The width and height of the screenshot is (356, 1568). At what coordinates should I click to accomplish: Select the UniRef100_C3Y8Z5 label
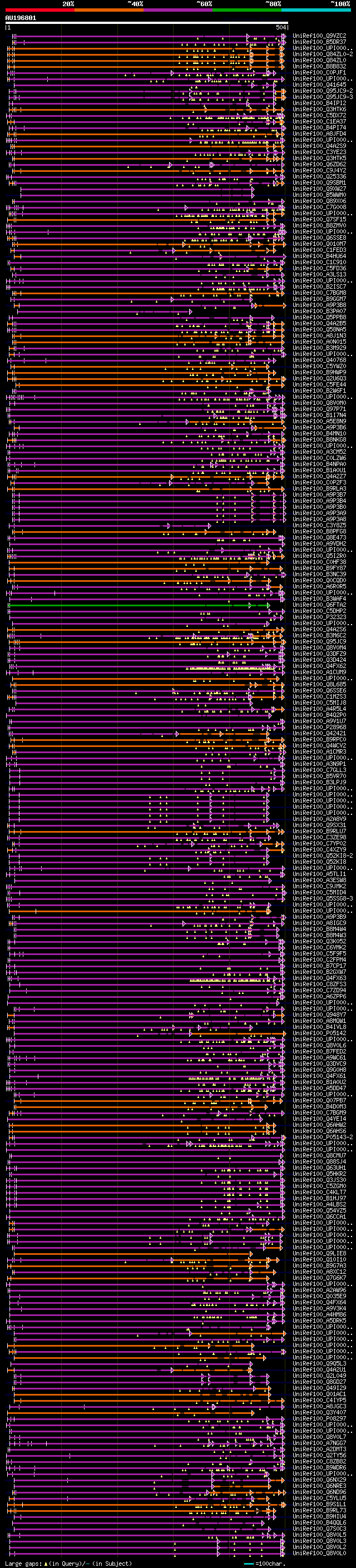tap(319, 526)
